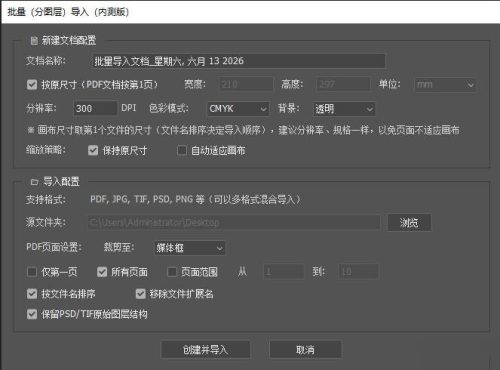Toggle the 所有页面 checkbox

coord(102,272)
